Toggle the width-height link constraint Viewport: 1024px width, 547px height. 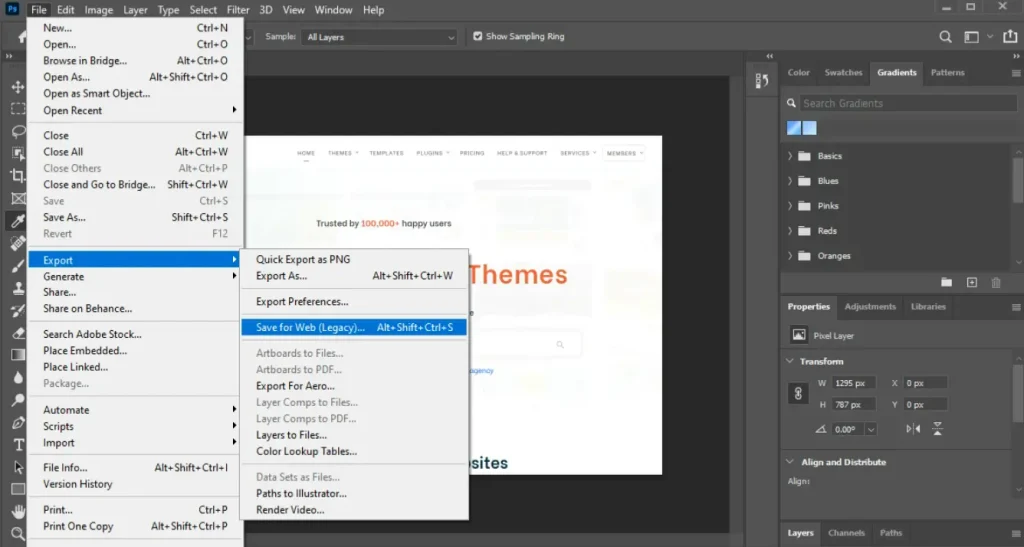coord(798,394)
